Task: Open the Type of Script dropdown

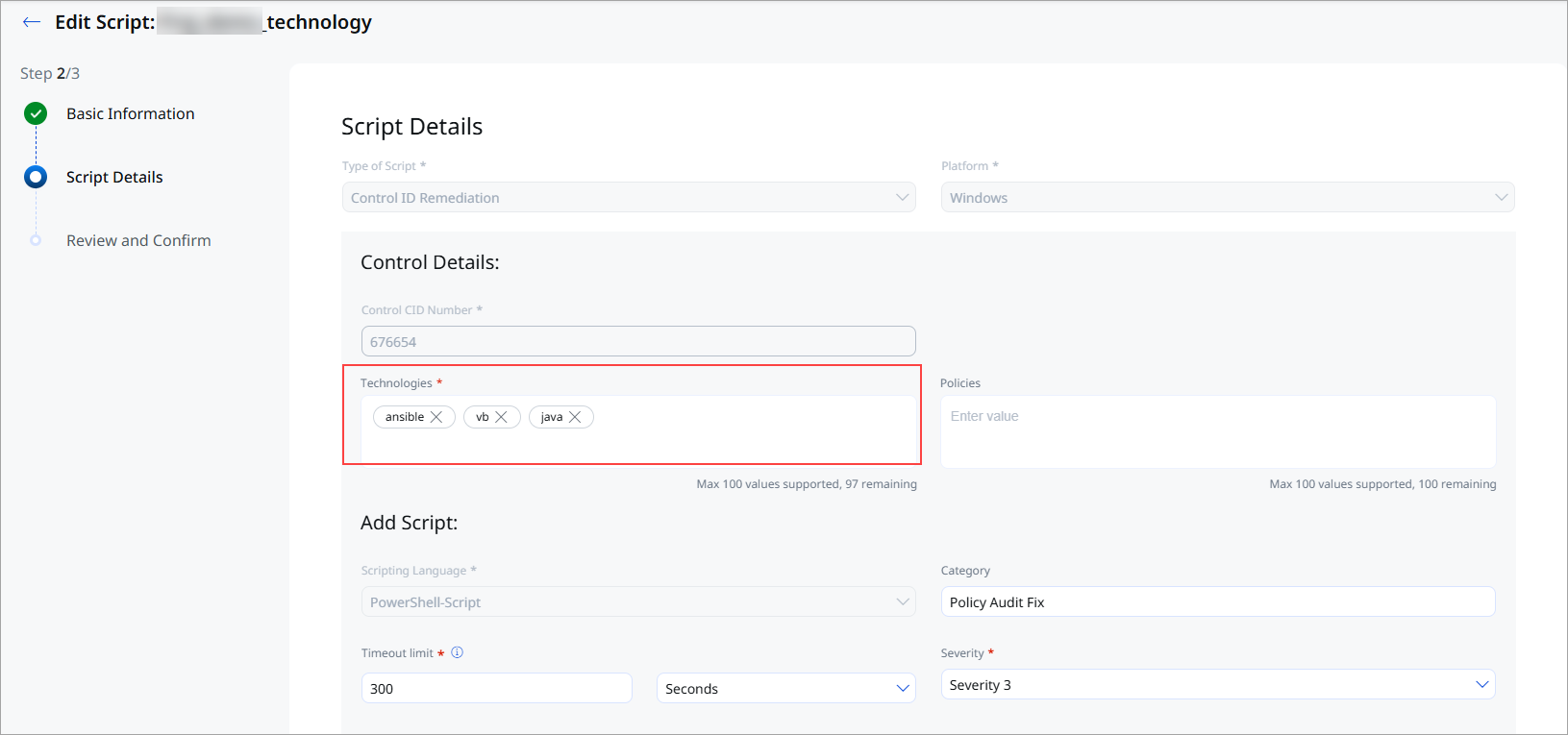Action: pyautogui.click(x=629, y=197)
